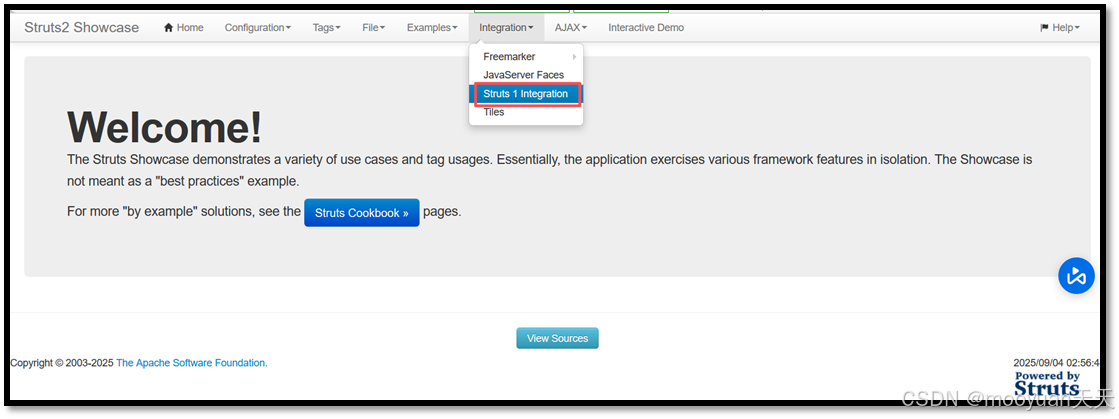
Task: Open Interactive Demo page
Action: click(x=646, y=28)
